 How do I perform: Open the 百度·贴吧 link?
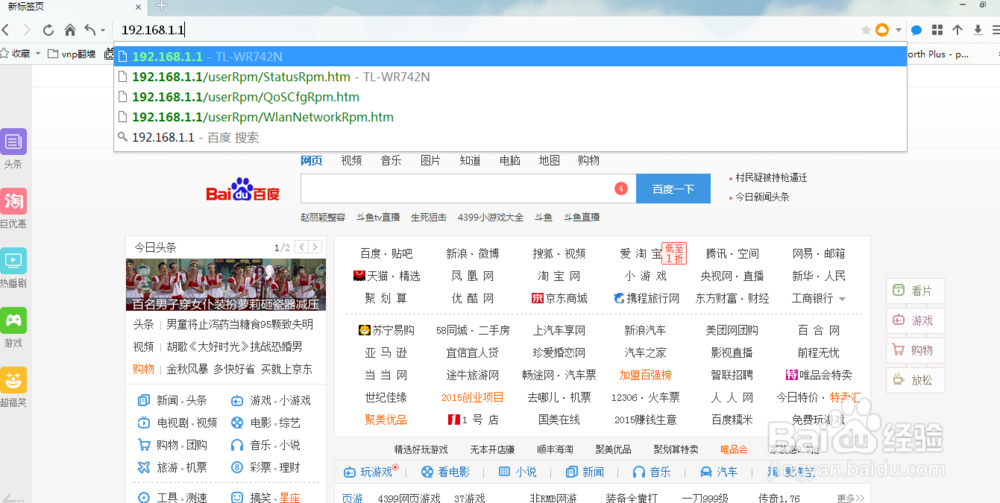(386, 254)
